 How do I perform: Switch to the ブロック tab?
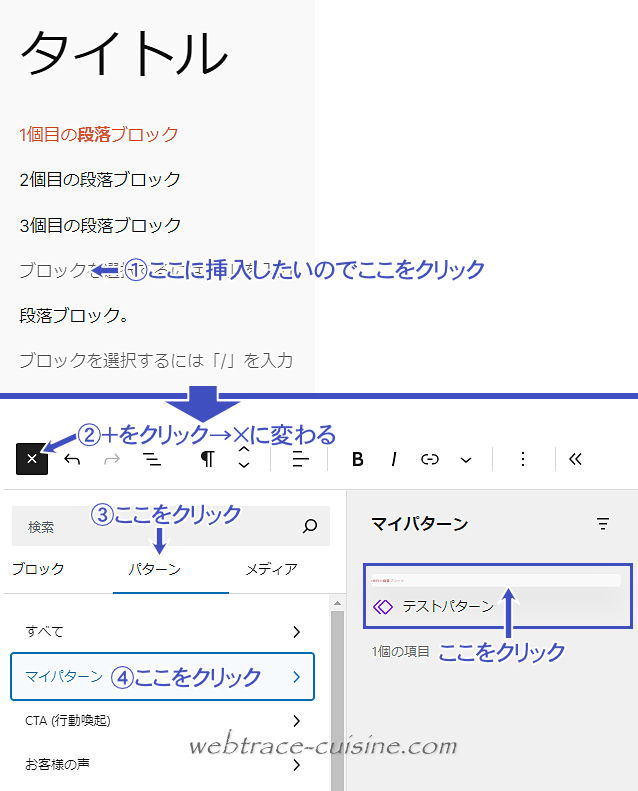(x=38, y=569)
